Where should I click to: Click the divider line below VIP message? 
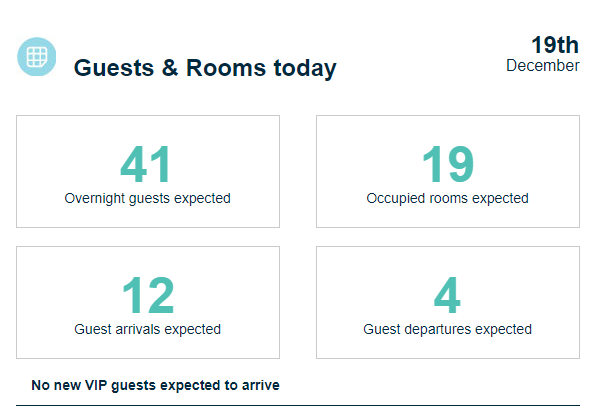tap(298, 405)
